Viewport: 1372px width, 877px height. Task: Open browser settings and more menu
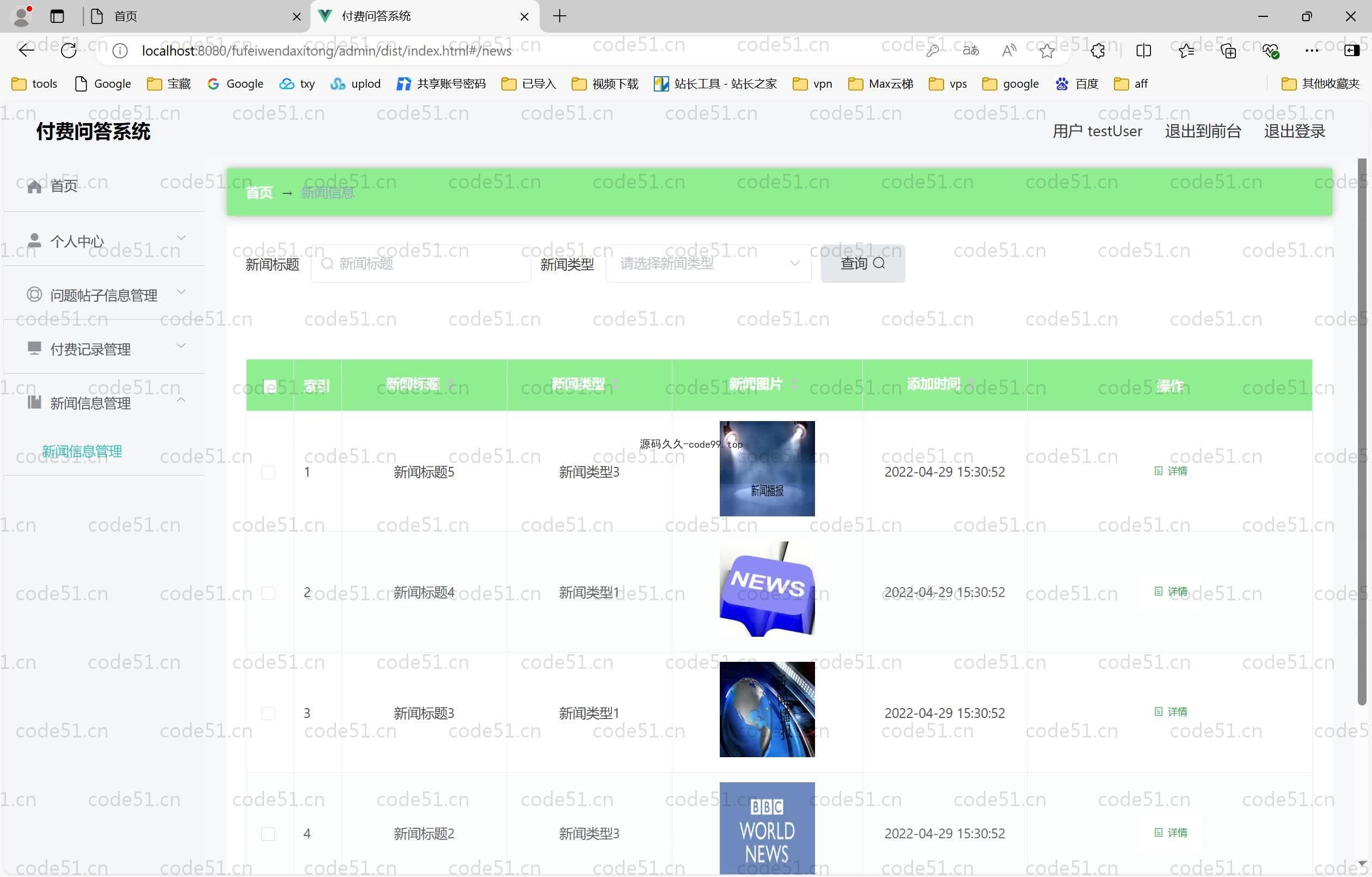pos(1312,51)
